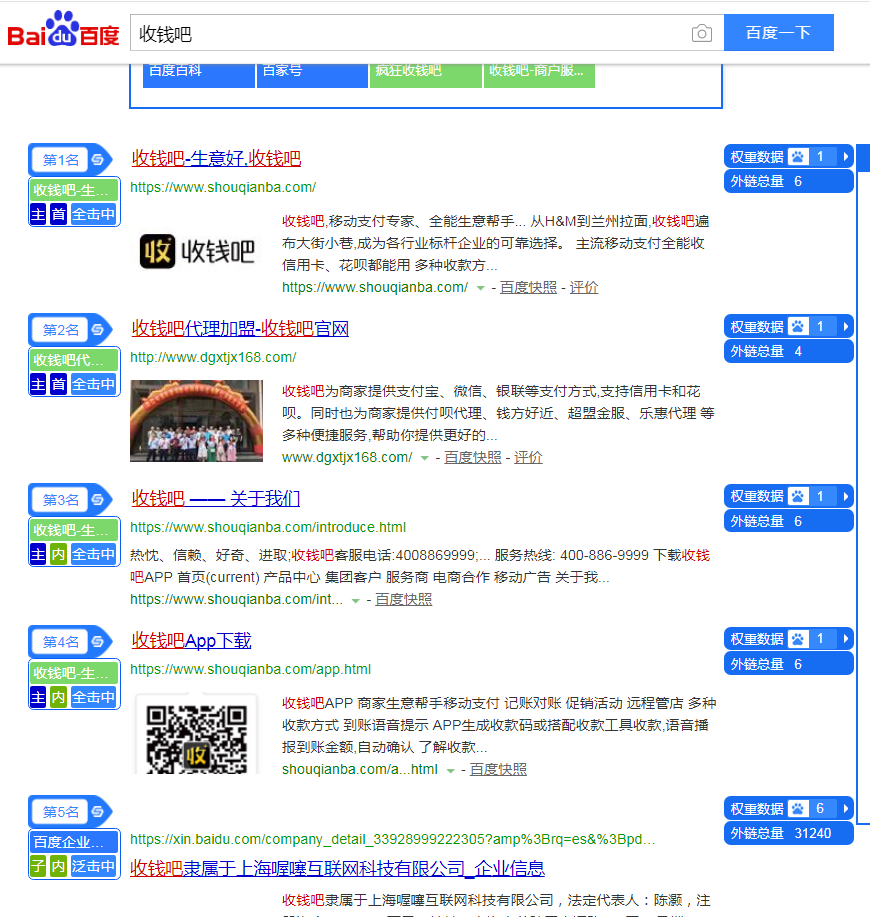Click the swirl icon beside 第1名

pos(98,159)
